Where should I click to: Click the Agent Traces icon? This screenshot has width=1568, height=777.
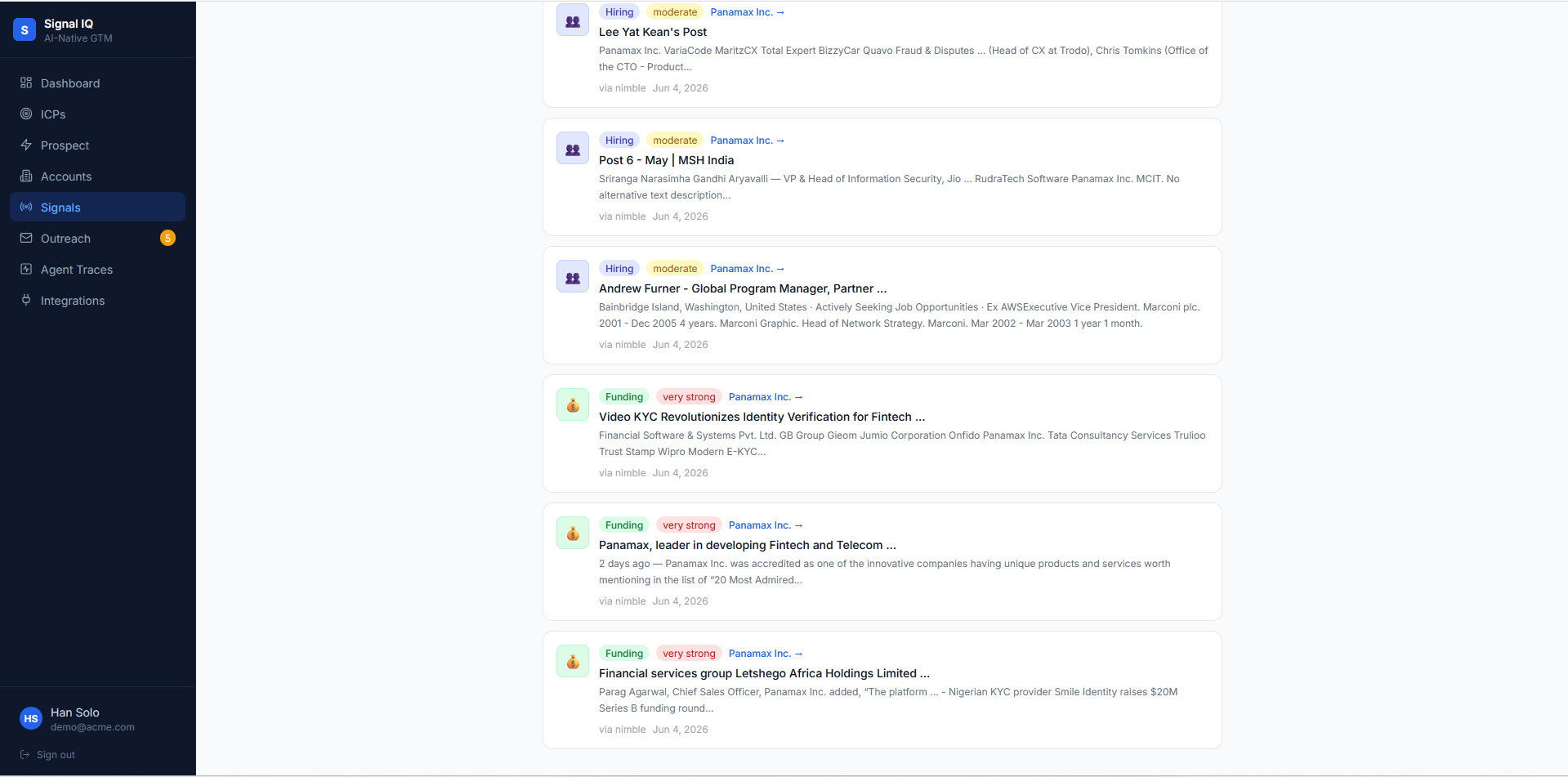[26, 269]
